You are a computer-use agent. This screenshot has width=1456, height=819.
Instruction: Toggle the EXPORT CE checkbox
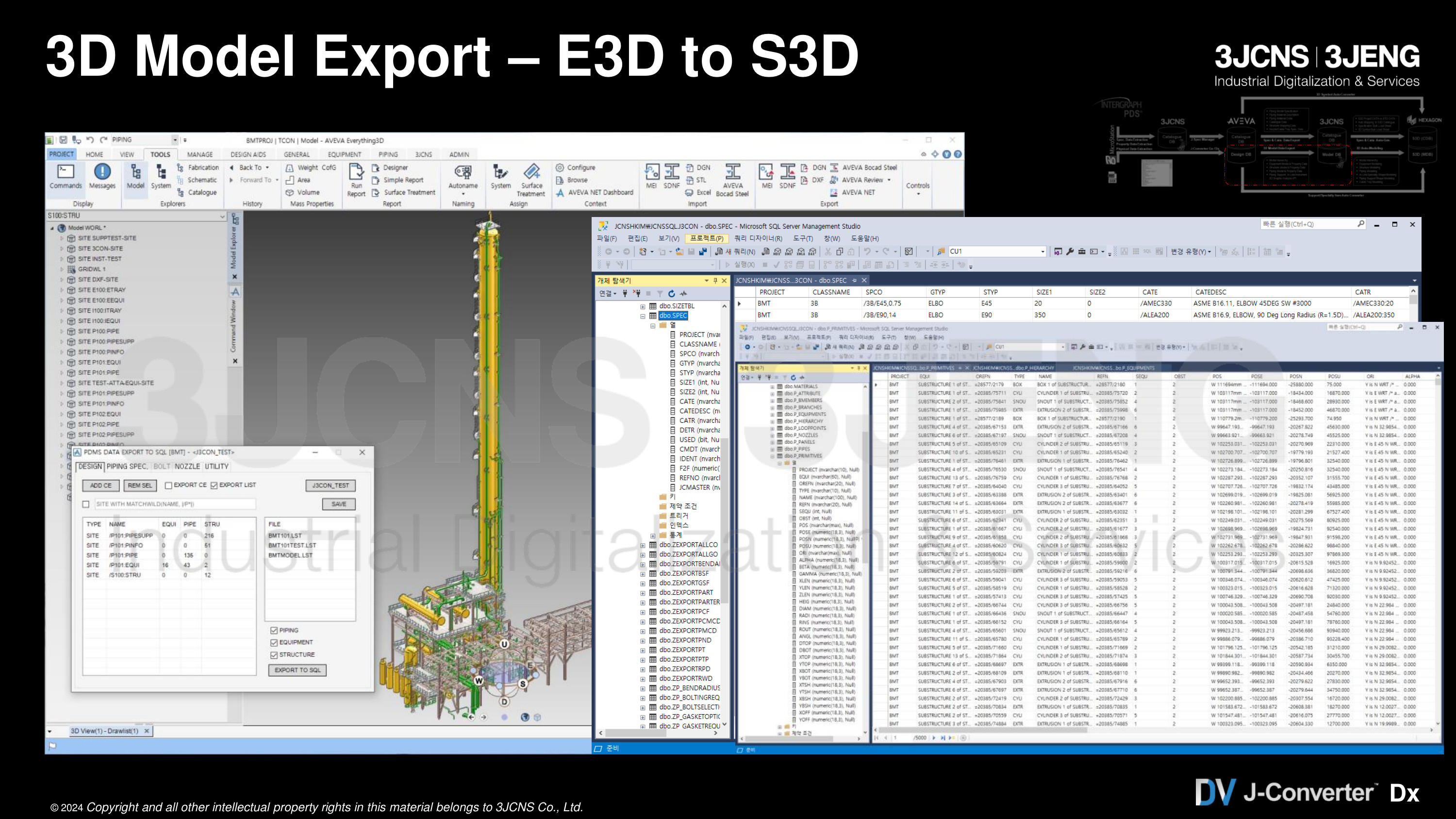[168, 485]
